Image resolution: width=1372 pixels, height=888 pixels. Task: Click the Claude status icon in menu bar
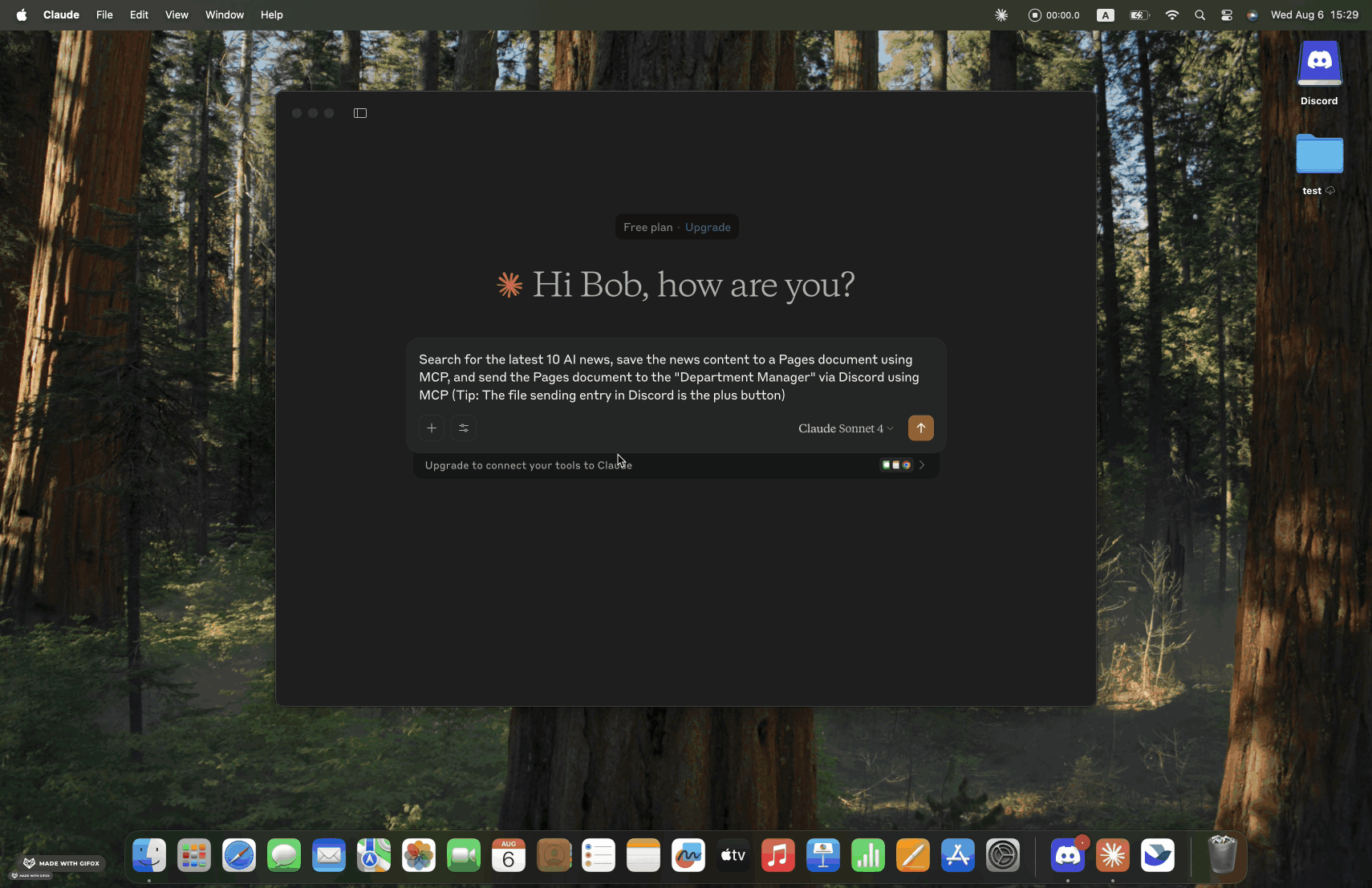tap(1001, 14)
